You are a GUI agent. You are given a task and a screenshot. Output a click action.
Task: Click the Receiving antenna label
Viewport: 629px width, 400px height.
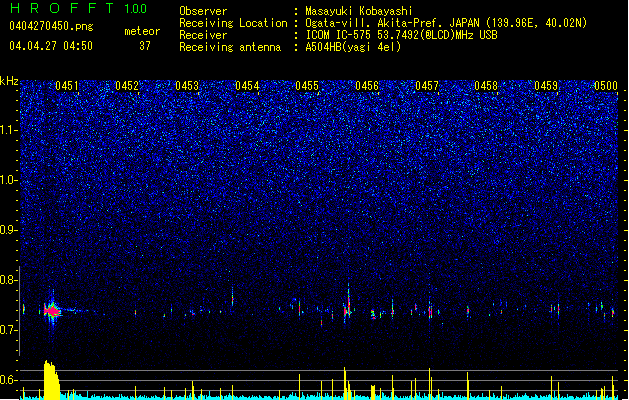click(230, 47)
